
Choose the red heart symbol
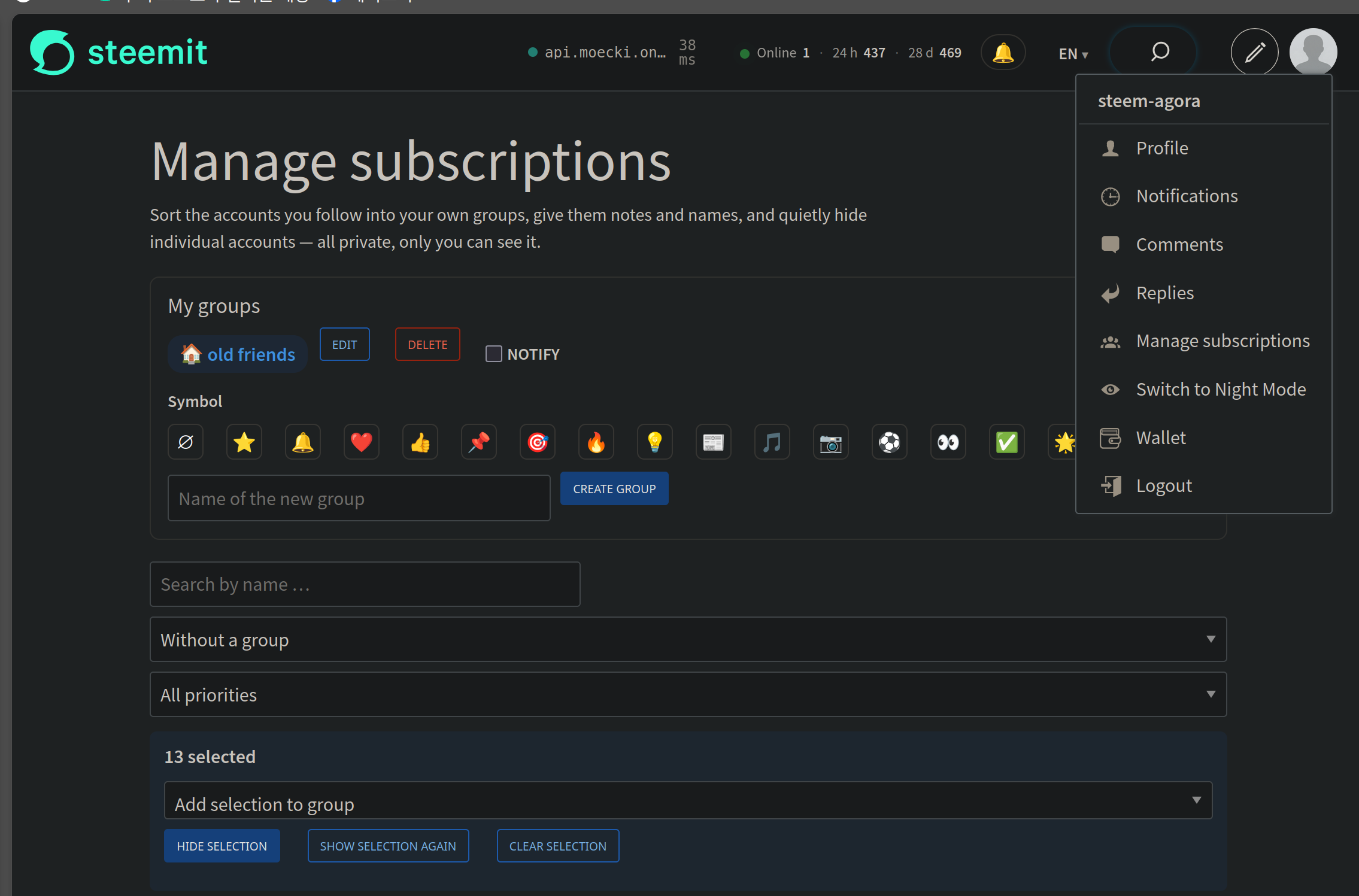(362, 442)
